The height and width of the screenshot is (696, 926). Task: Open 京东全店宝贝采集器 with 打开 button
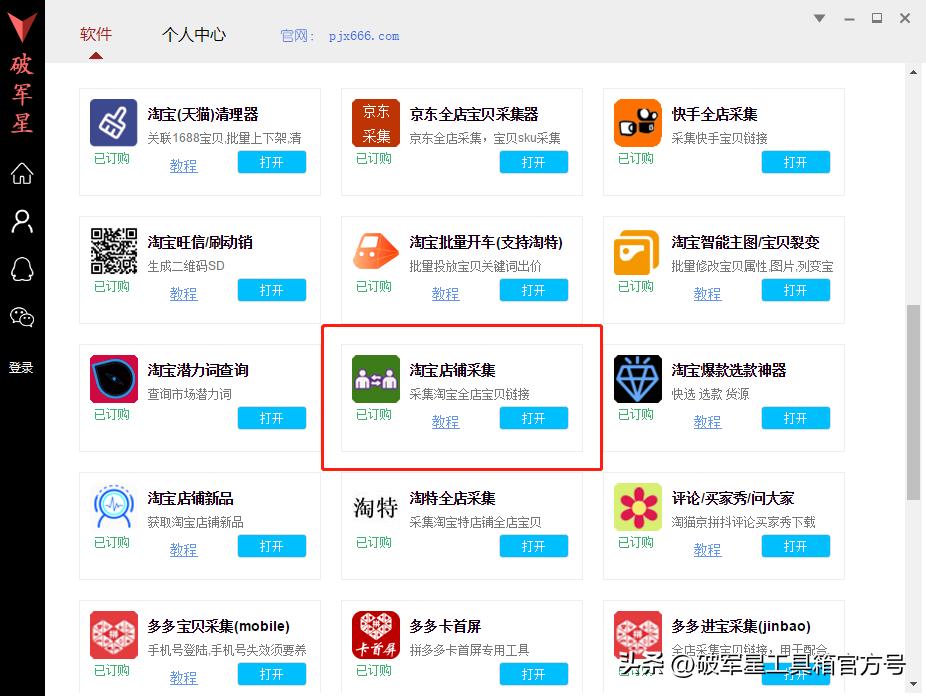pyautogui.click(x=533, y=162)
